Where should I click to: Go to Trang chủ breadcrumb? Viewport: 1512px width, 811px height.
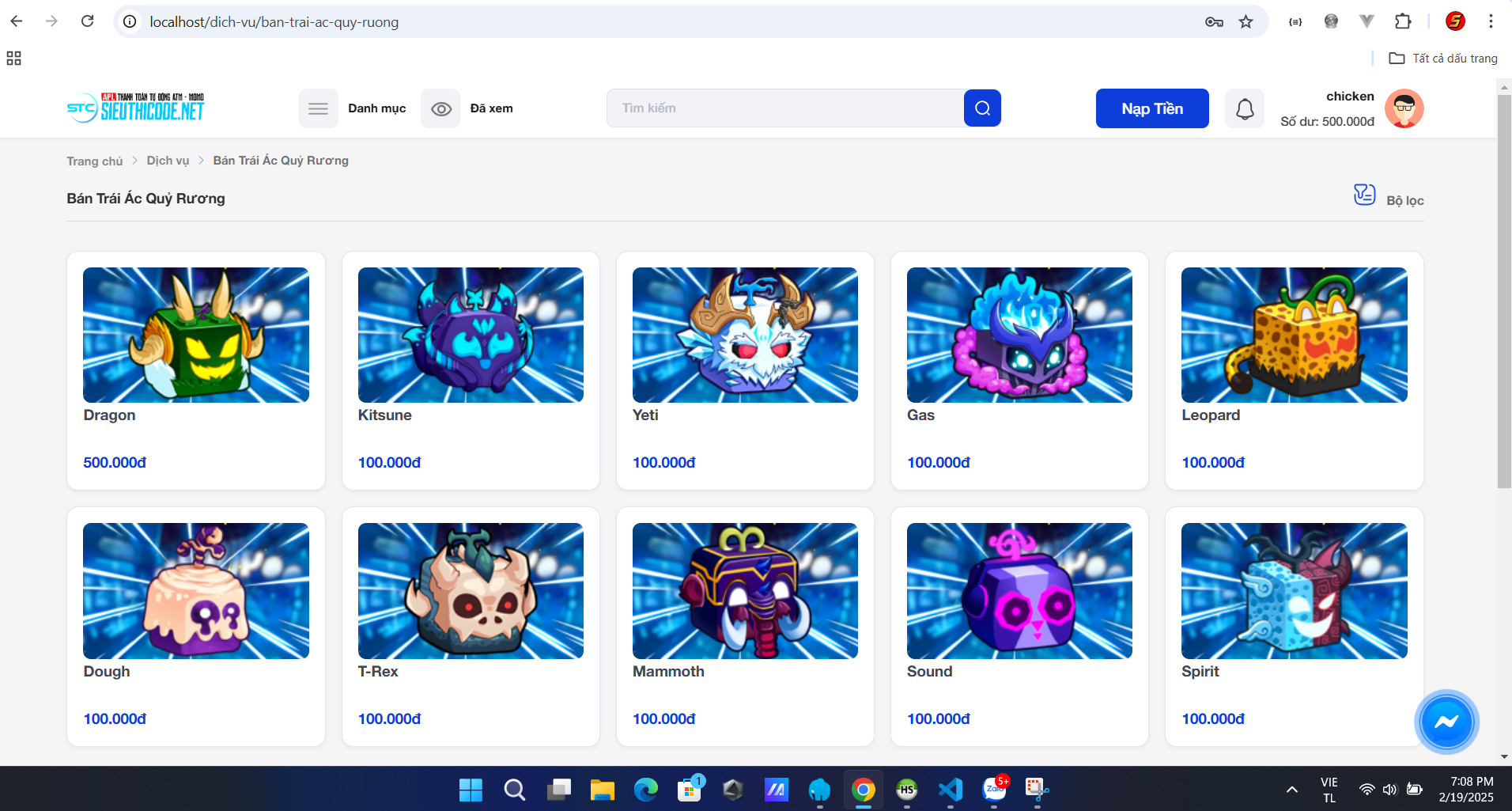pyautogui.click(x=94, y=161)
